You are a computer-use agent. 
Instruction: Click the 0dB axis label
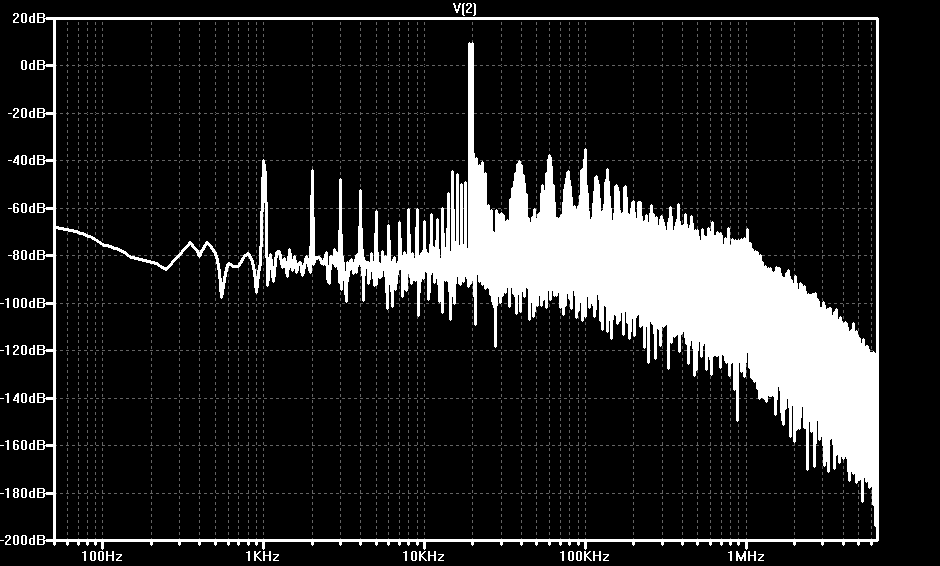(x=32, y=65)
